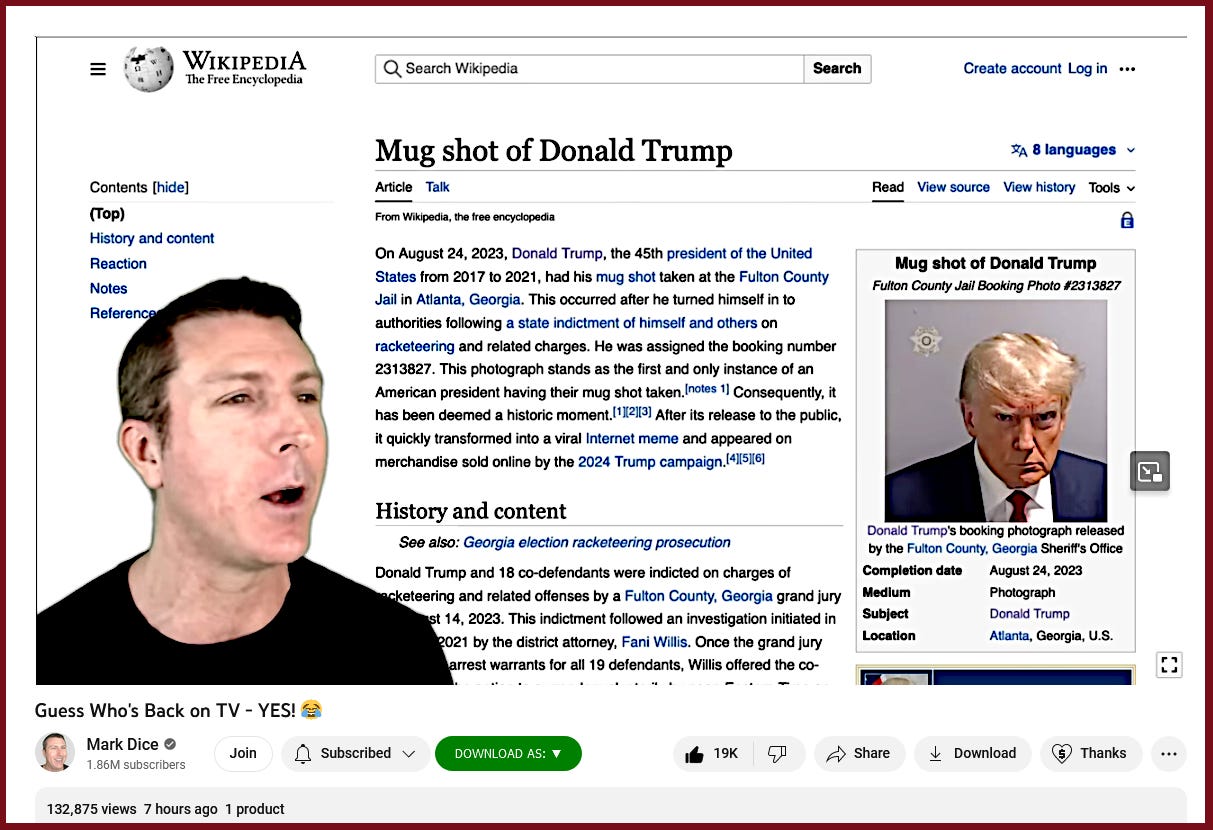Hide the Contents sidebar
The width and height of the screenshot is (1213, 830).
171,187
